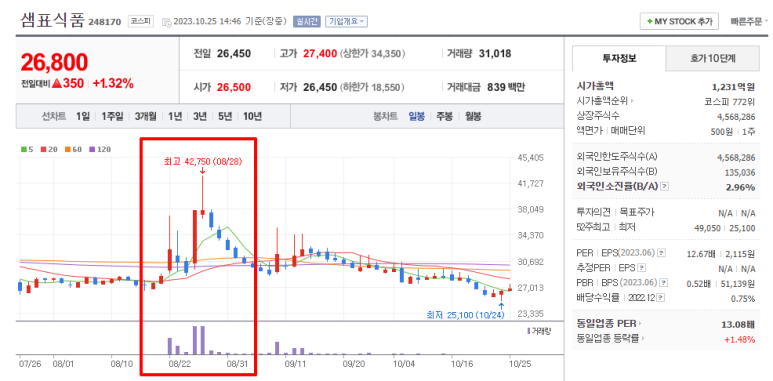
Task: Select 일봉 daily candle chart
Action: coord(417,116)
